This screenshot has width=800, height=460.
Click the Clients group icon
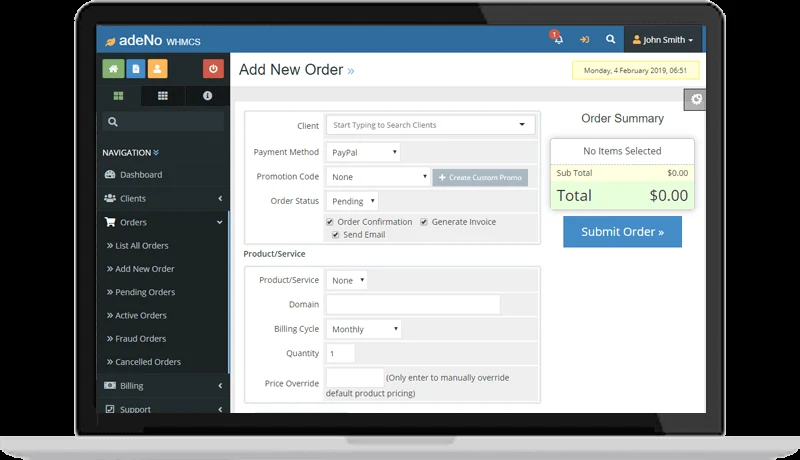tap(110, 198)
